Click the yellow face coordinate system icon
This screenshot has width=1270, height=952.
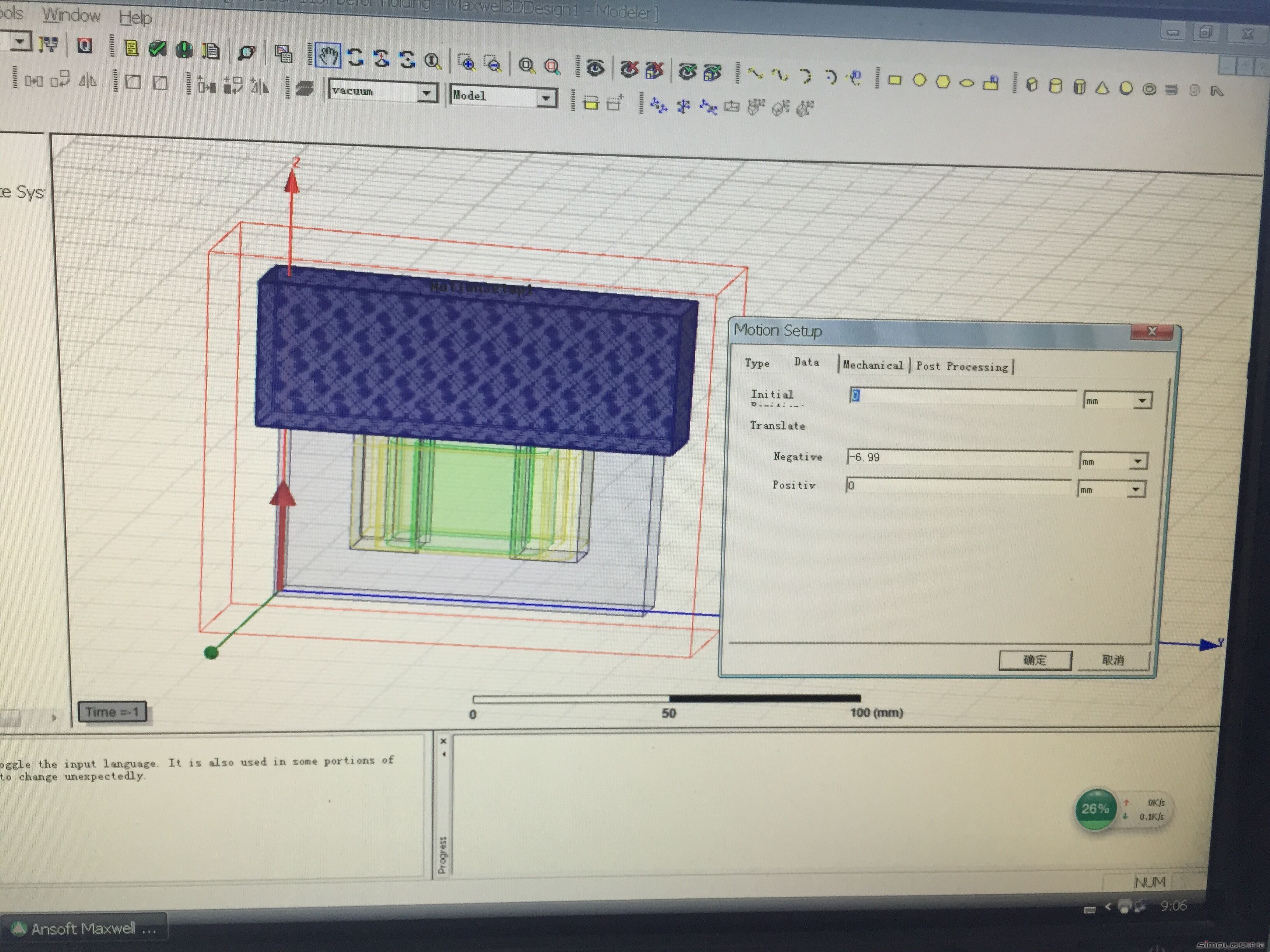pyautogui.click(x=590, y=103)
